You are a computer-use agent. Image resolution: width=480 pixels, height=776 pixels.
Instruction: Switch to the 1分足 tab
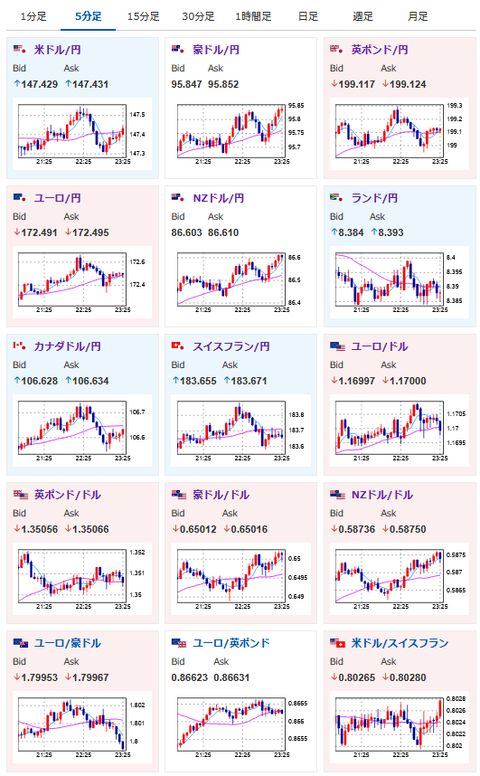point(34,16)
